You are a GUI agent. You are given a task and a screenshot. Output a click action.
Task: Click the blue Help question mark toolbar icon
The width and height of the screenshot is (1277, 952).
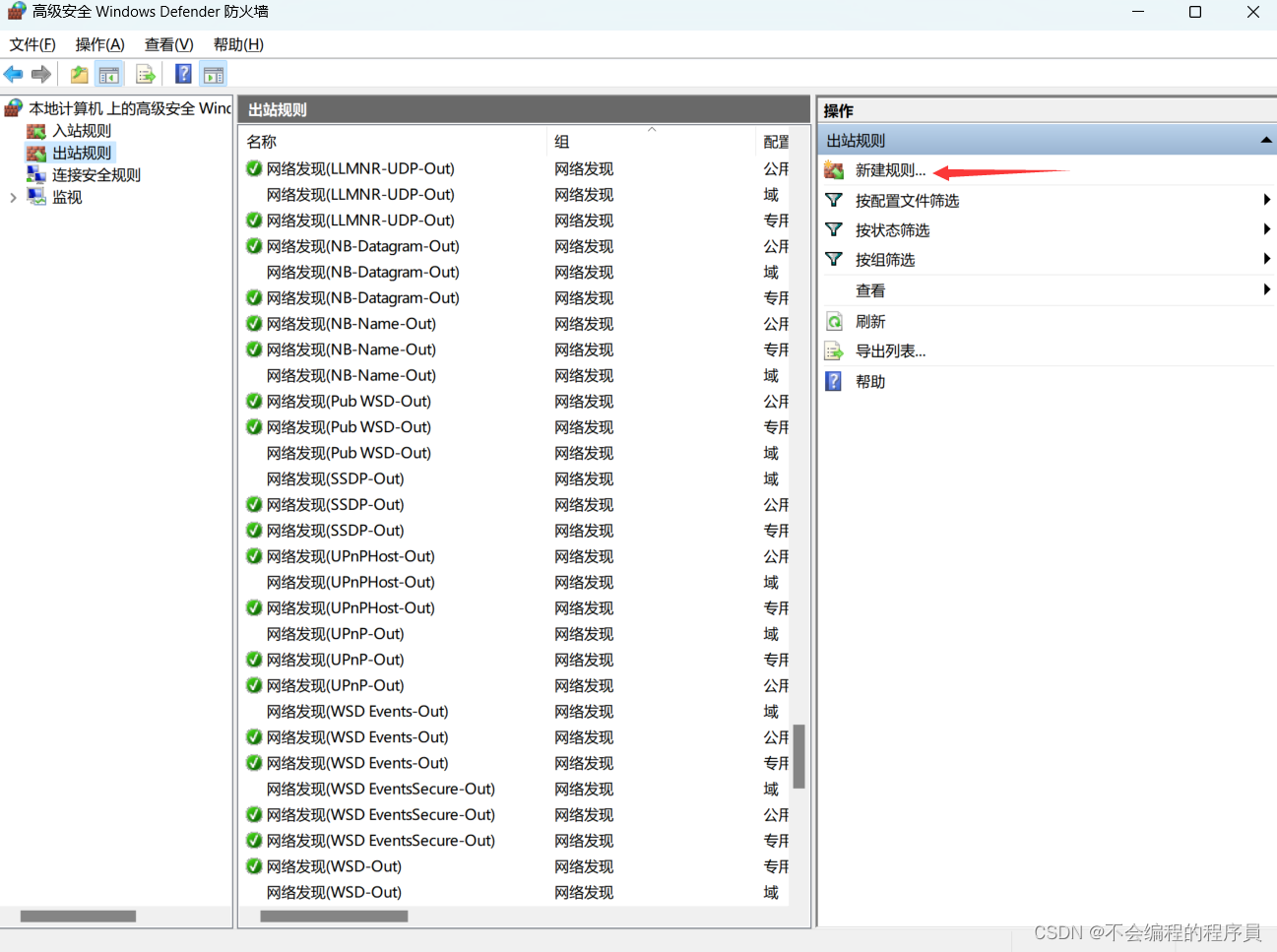[183, 74]
